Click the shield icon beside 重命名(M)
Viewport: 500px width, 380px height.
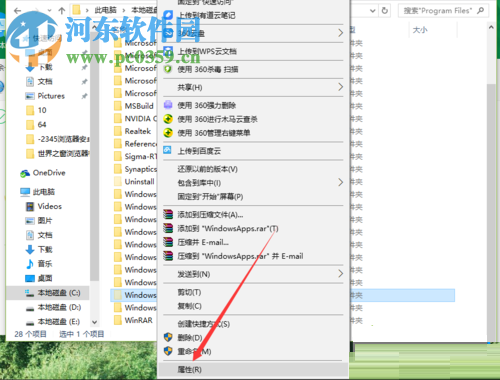point(168,351)
